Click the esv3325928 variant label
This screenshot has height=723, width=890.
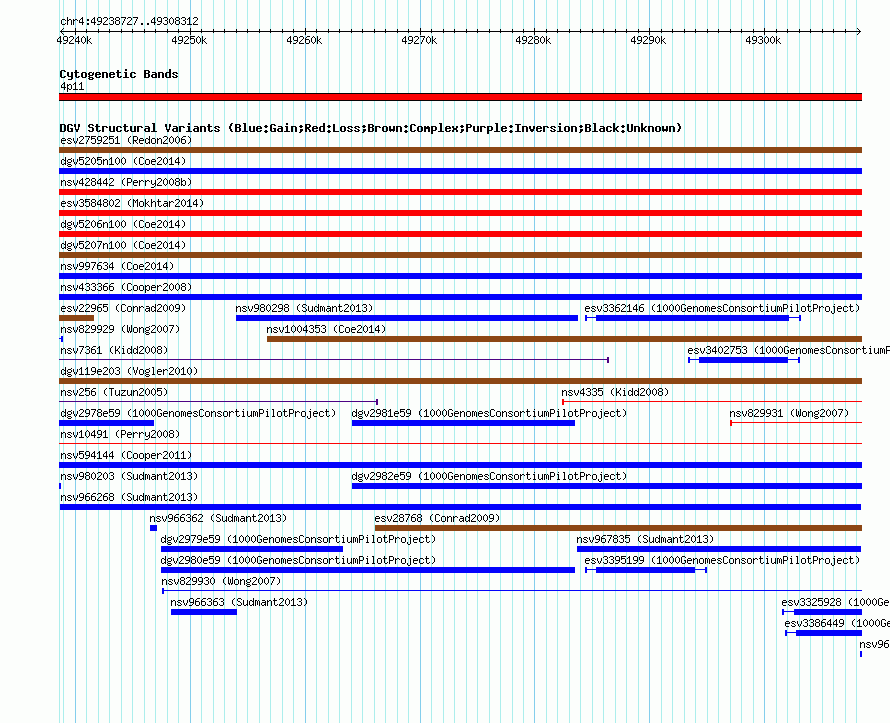click(x=835, y=602)
